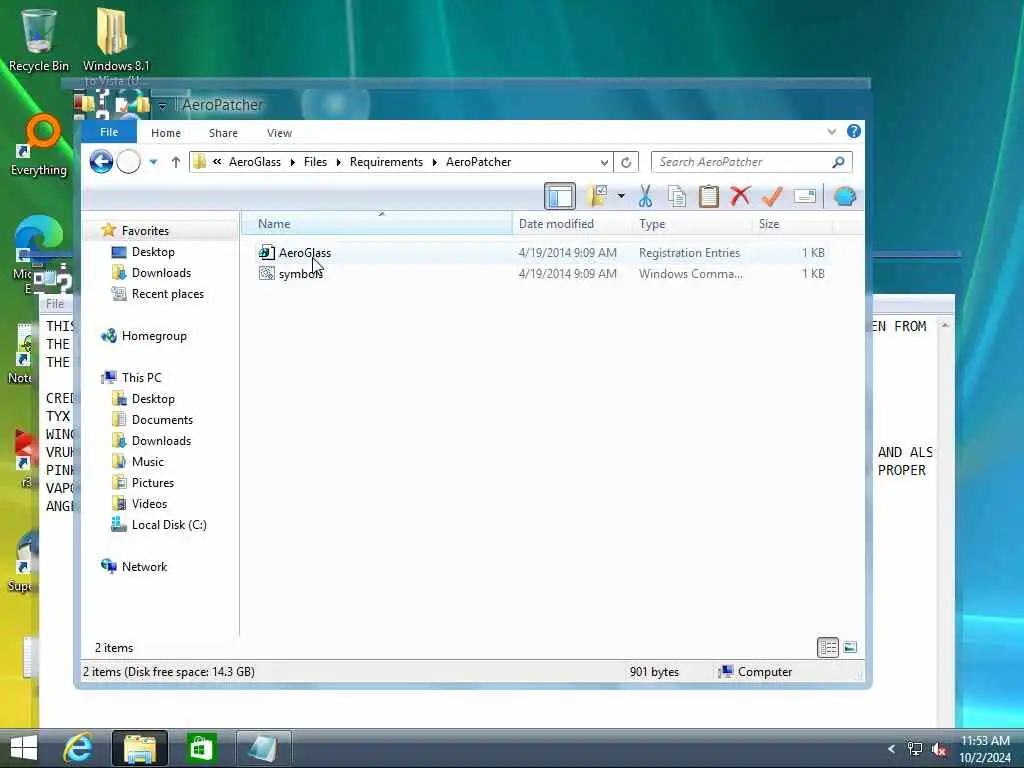The image size is (1024, 768).
Task: Cut selection with the scissors icon
Action: pos(645,195)
